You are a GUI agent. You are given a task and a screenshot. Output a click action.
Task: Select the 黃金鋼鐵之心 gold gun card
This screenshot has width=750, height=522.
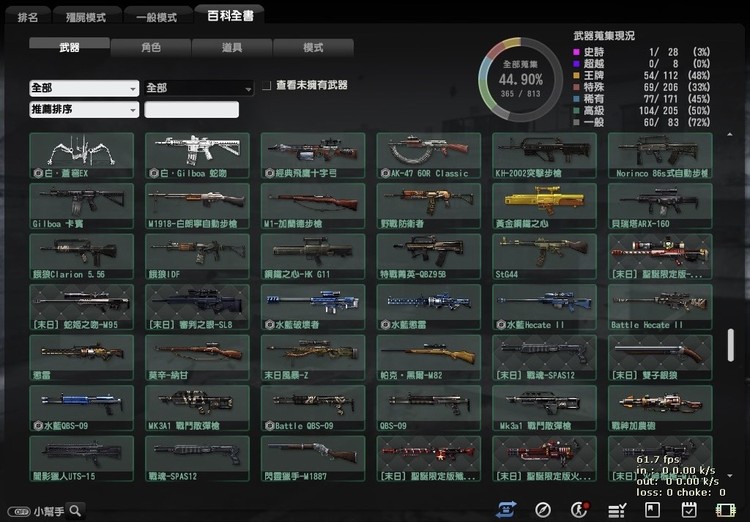tap(544, 206)
